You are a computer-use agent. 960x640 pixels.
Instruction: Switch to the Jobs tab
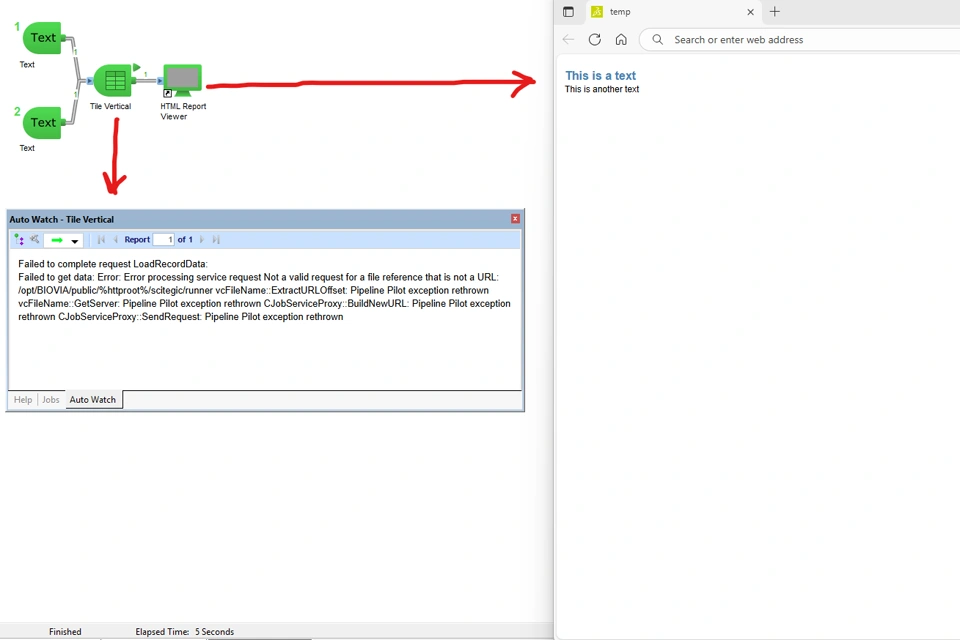click(x=50, y=400)
